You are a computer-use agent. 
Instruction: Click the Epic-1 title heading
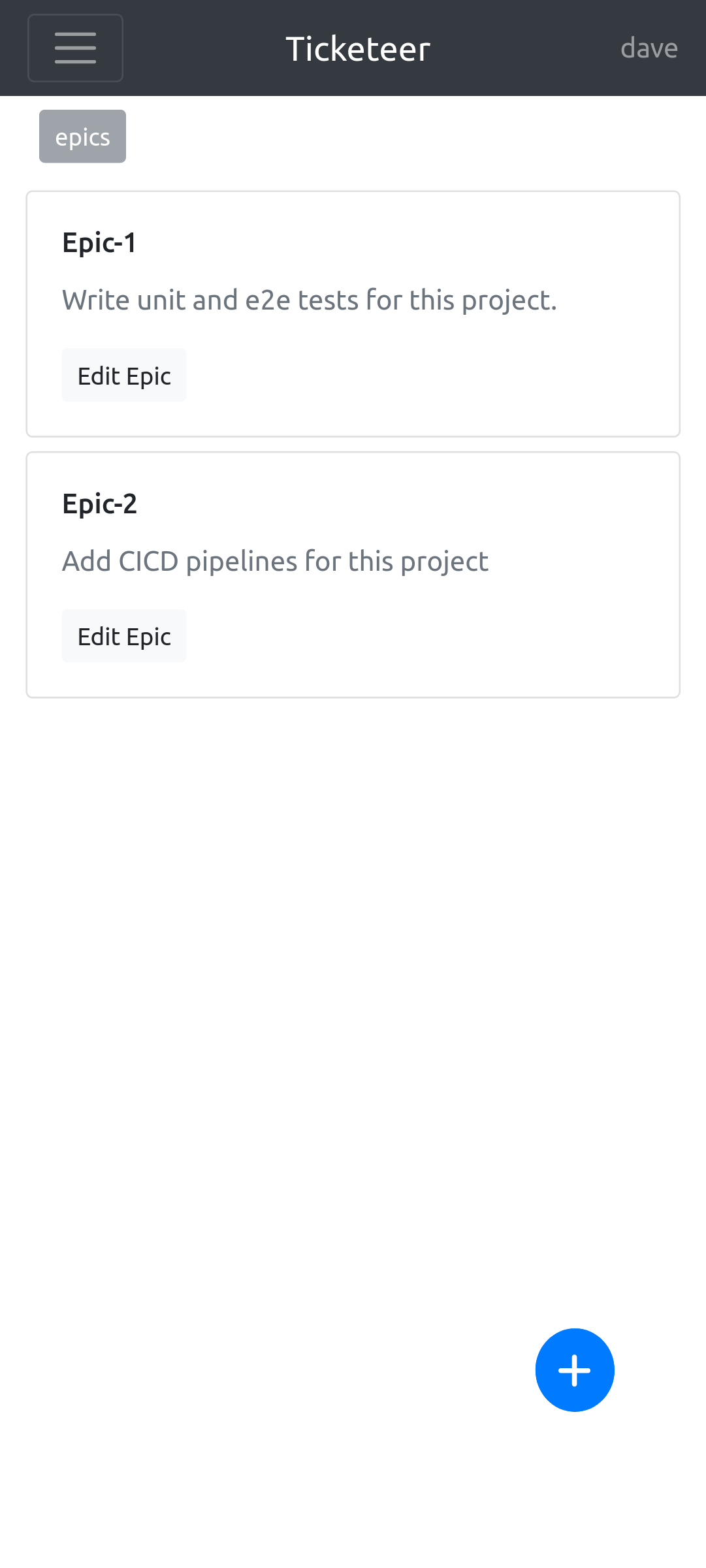coord(99,242)
